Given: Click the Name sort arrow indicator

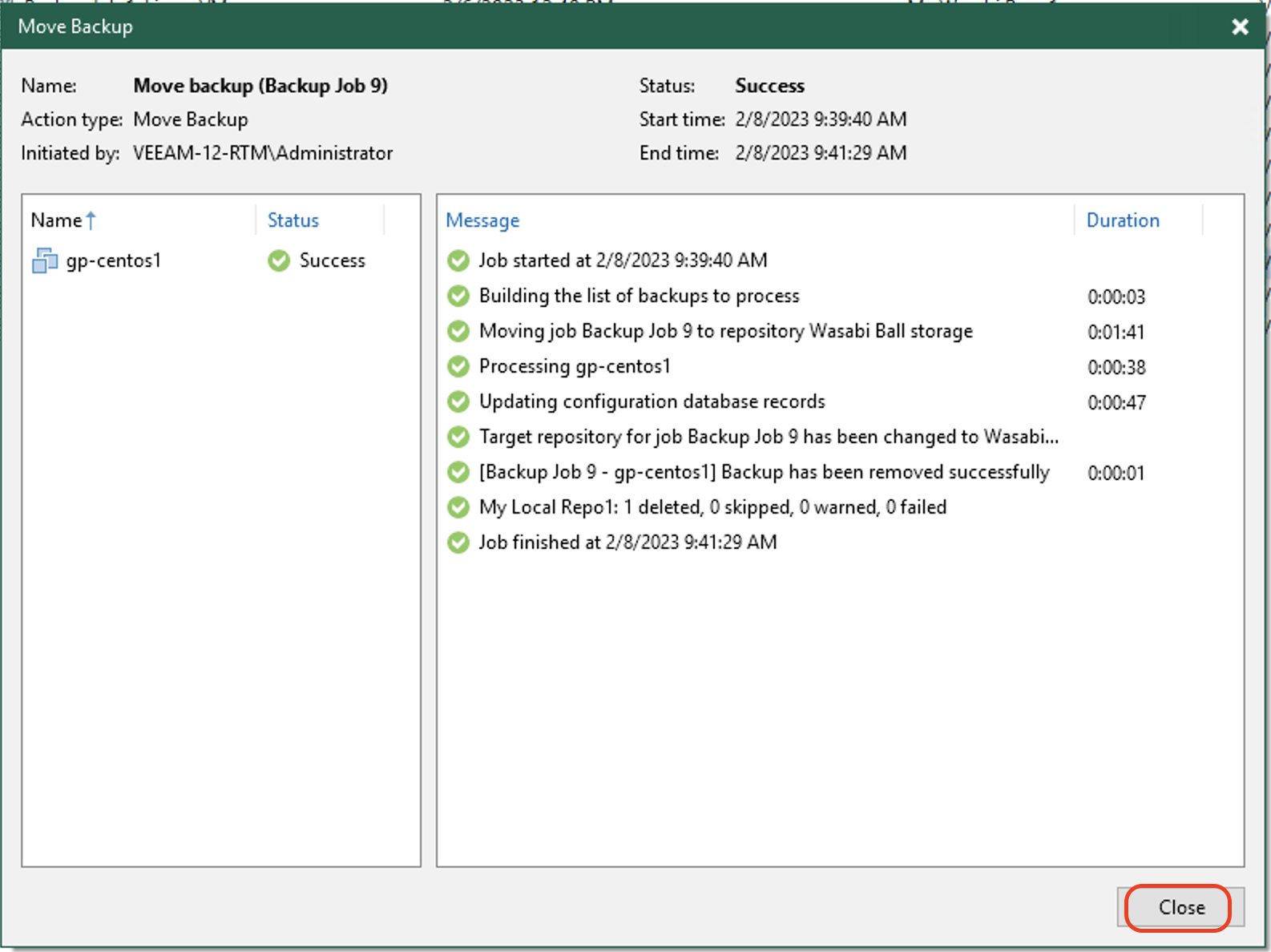Looking at the screenshot, I should point(91,220).
